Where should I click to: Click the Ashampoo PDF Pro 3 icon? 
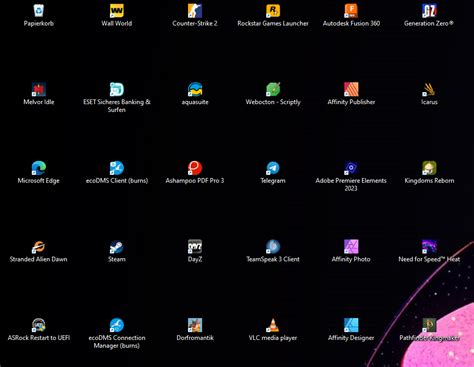pos(195,168)
